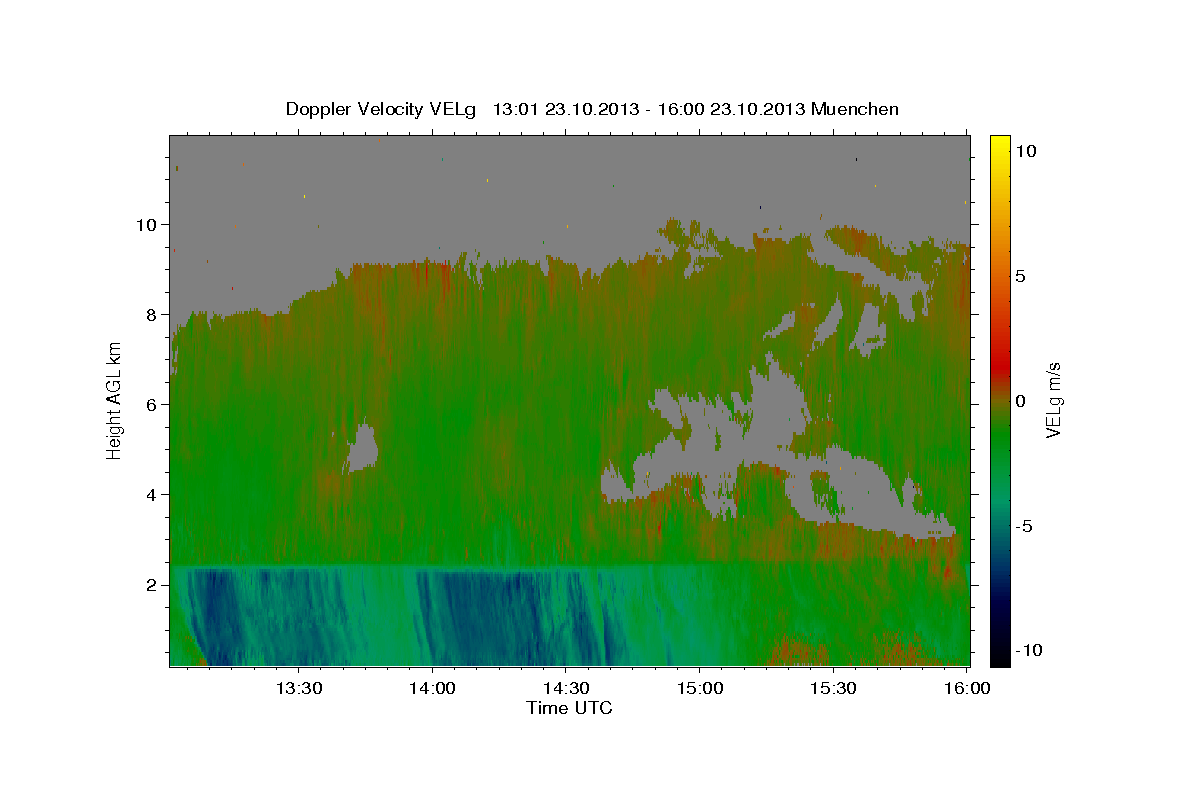
Task: Click the height tick label 6
Action: pyautogui.click(x=153, y=404)
